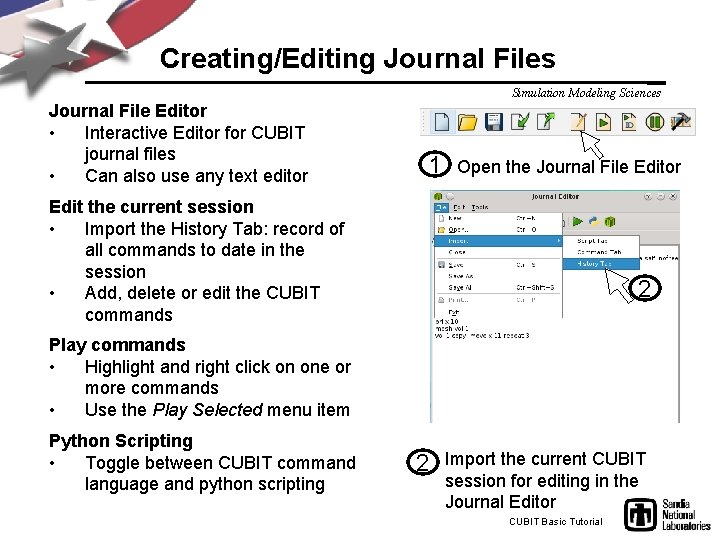This screenshot has height=540, width=720.
Task: Open the Tools menu in Journal Editor
Action: (x=479, y=208)
